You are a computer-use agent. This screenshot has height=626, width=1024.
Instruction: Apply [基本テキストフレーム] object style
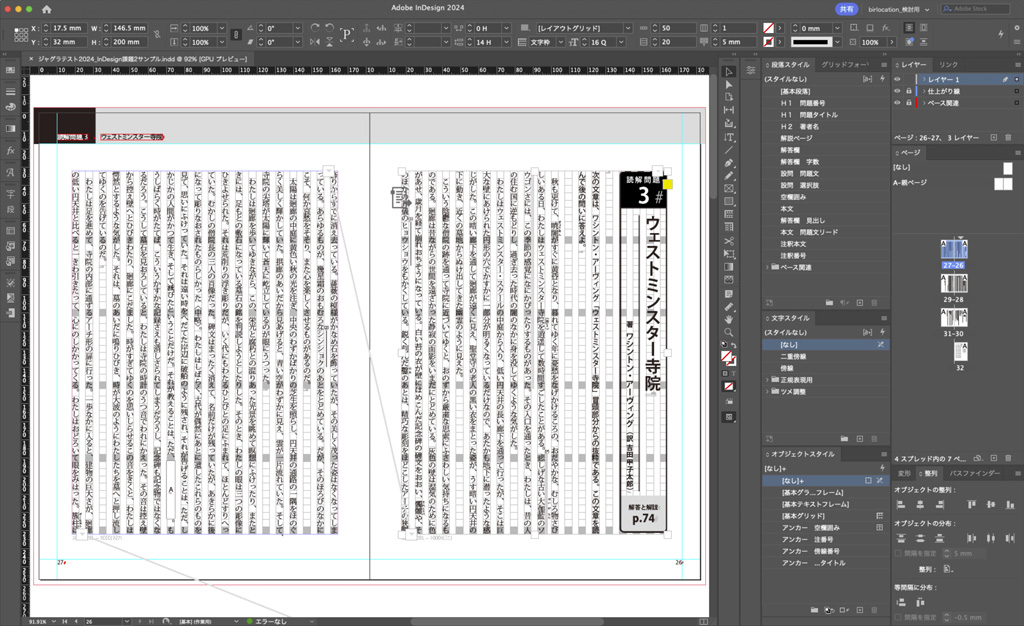pyautogui.click(x=825, y=504)
